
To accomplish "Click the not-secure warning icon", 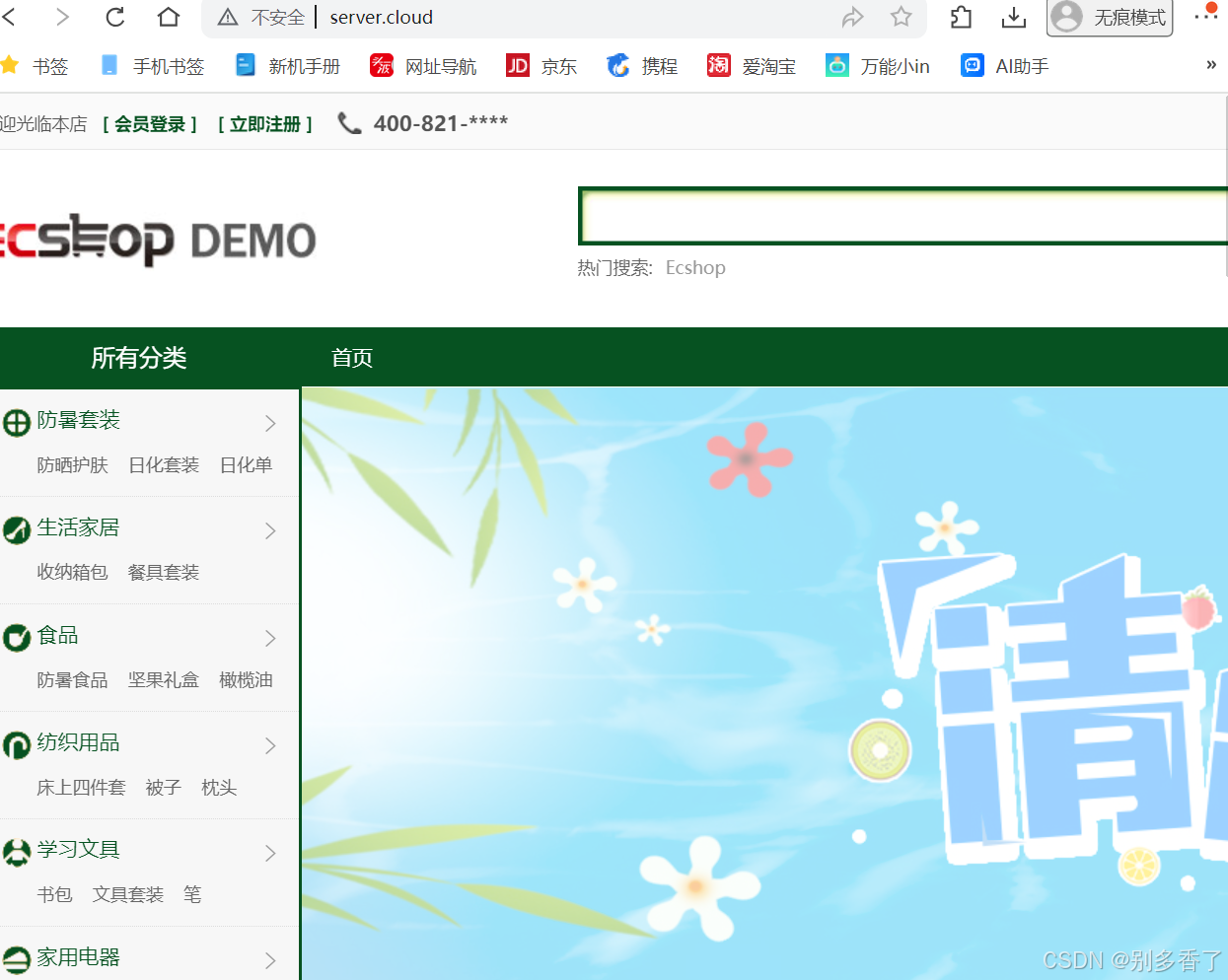I will coord(228,18).
